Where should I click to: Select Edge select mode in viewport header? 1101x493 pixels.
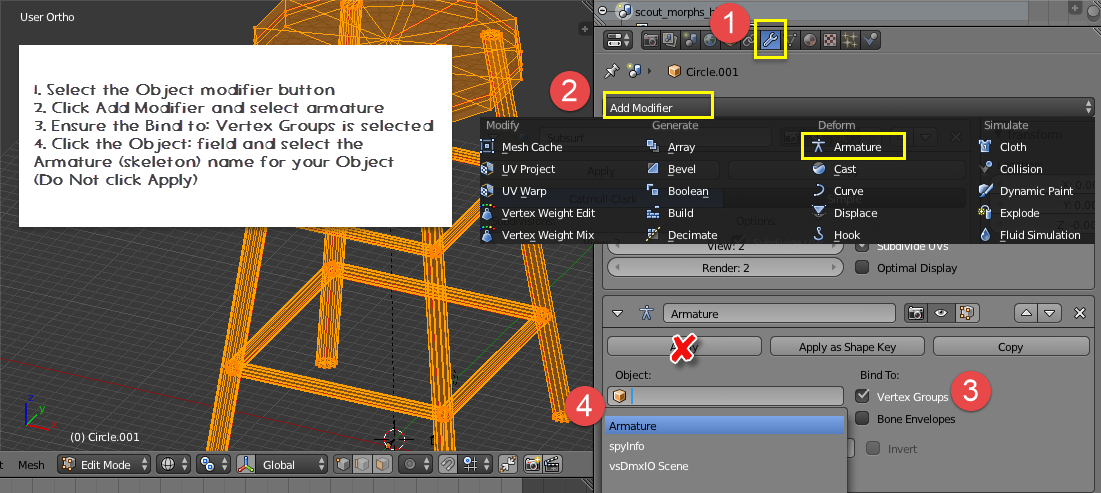[362, 464]
